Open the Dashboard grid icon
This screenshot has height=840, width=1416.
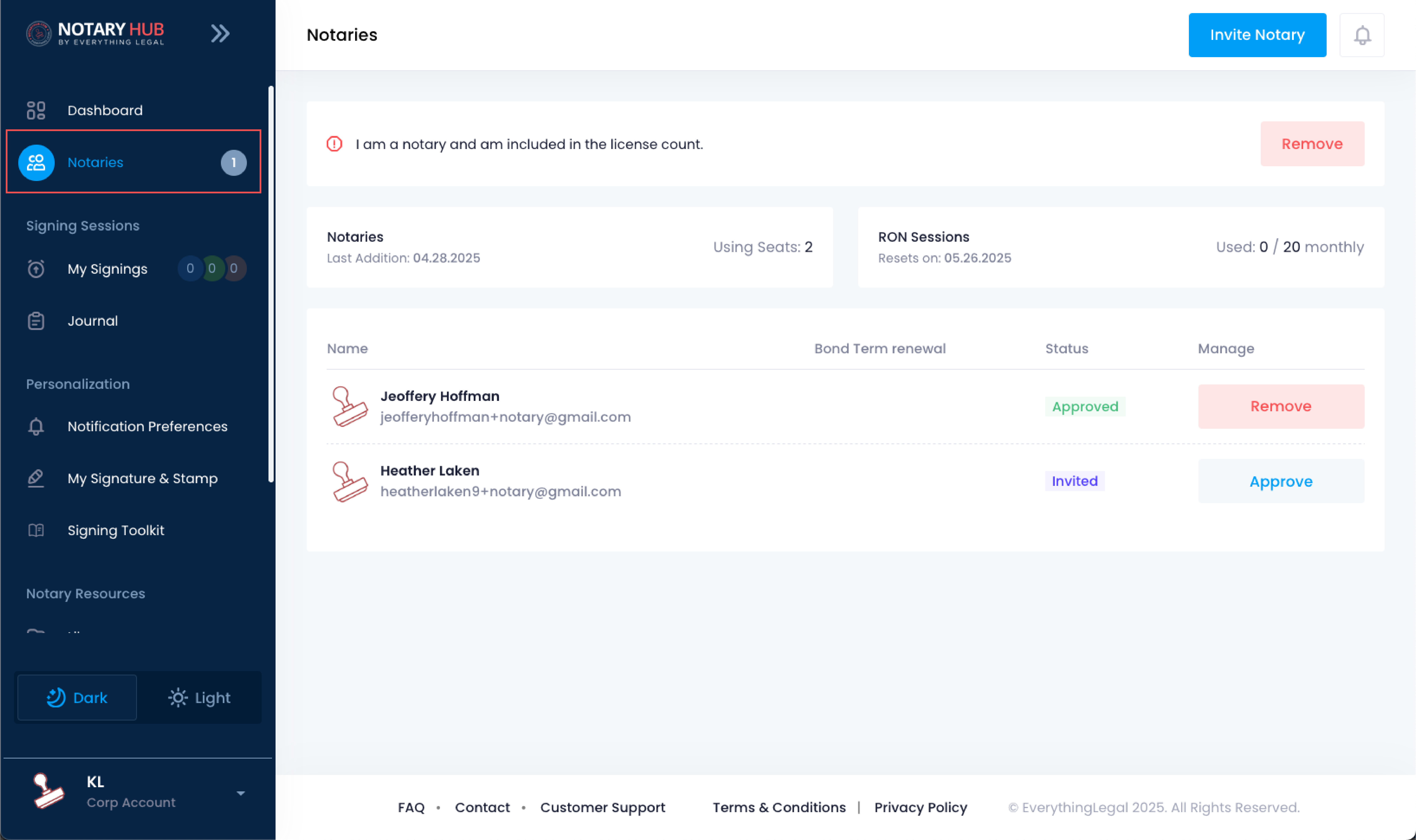pyautogui.click(x=36, y=110)
